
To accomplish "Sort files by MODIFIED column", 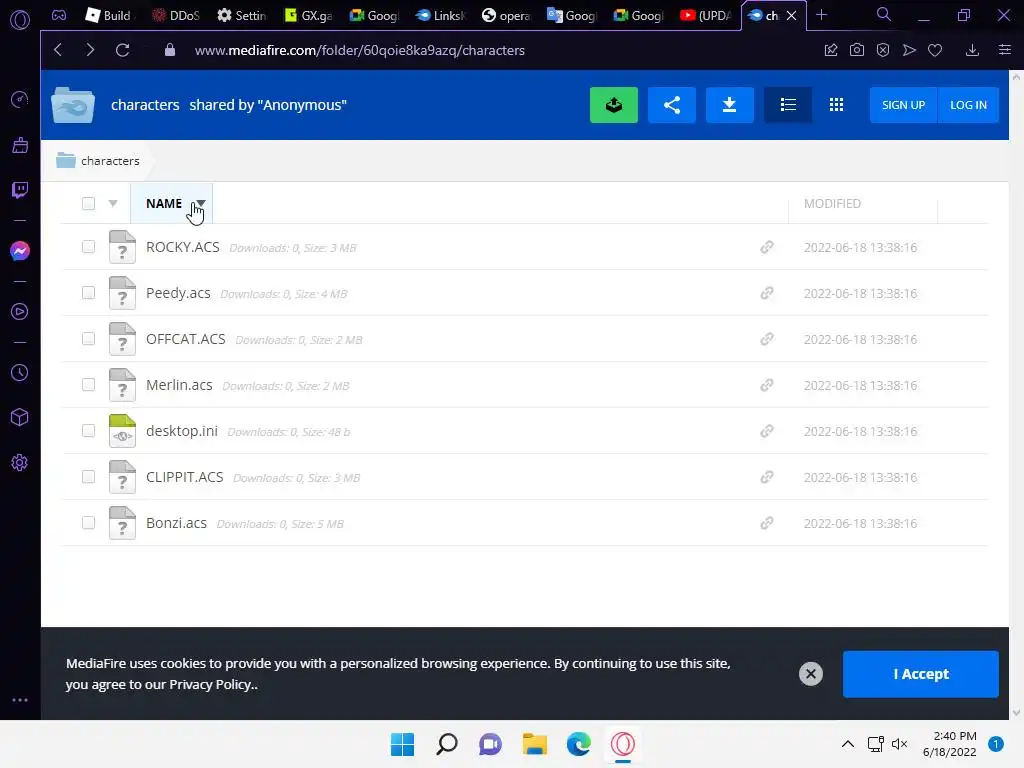I will pos(832,203).
